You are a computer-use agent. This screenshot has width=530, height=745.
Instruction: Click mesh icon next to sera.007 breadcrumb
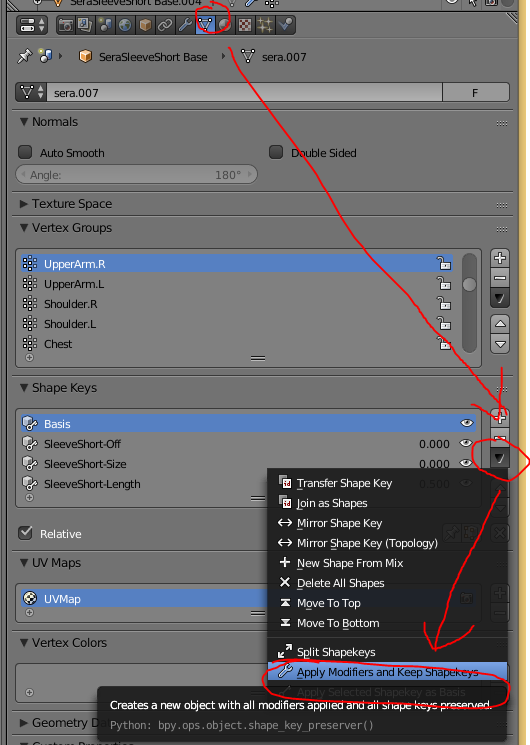coord(248,57)
